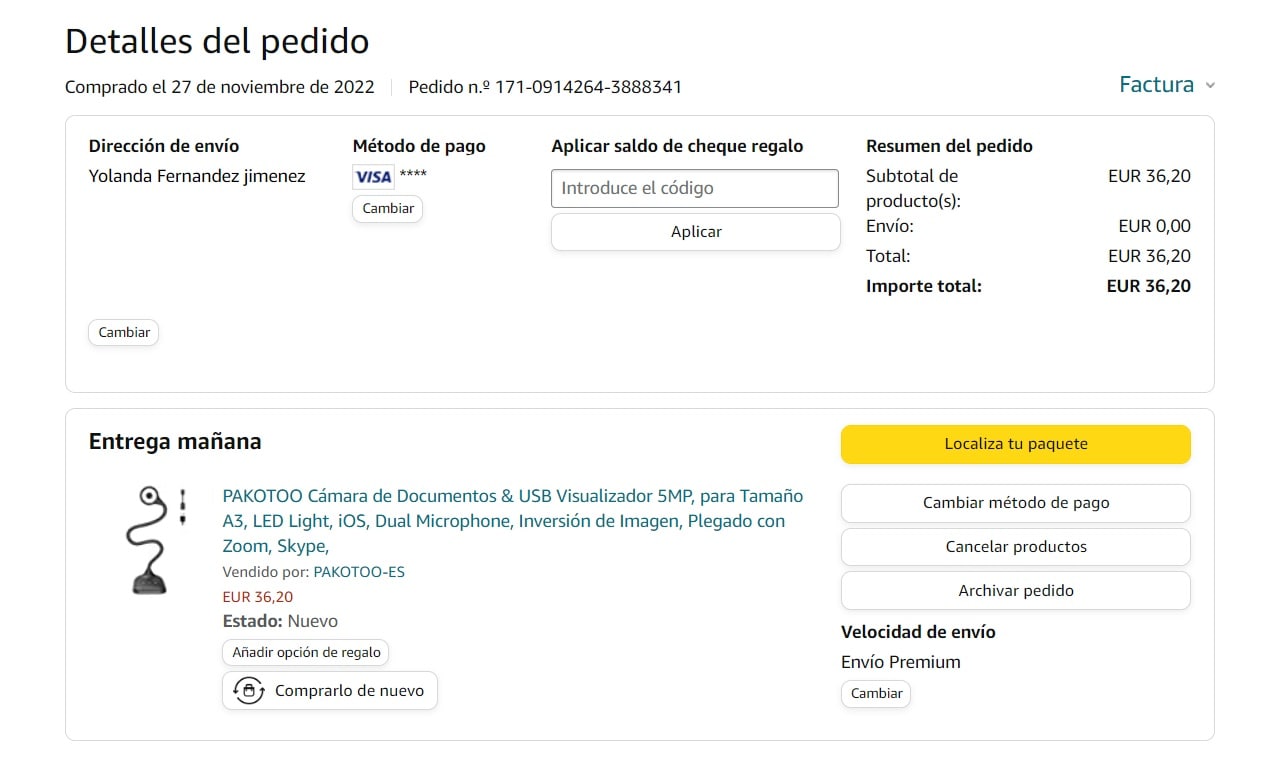Click Archivar pedido button

(x=1015, y=591)
